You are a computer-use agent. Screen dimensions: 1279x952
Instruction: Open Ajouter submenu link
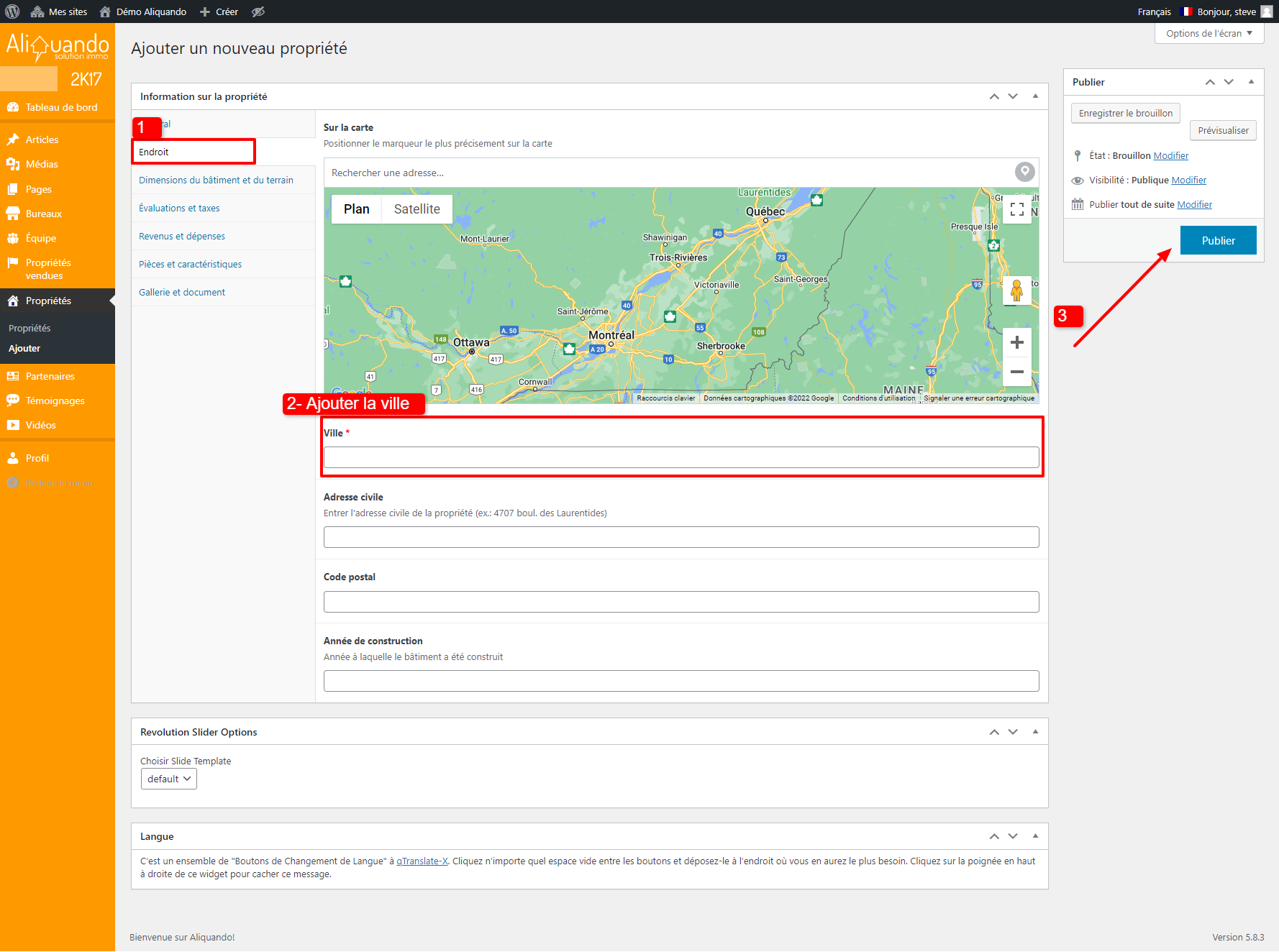[x=24, y=348]
